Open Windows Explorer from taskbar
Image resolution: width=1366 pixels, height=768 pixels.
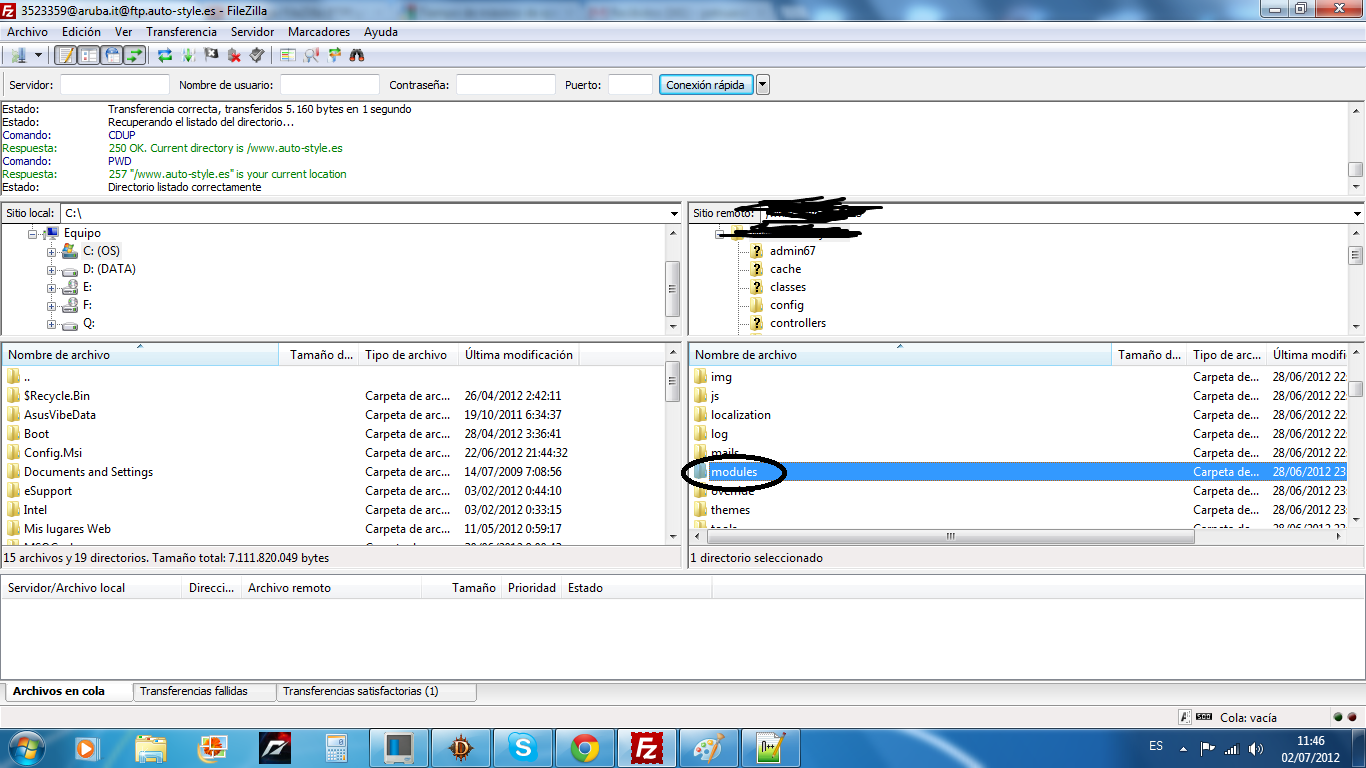151,747
